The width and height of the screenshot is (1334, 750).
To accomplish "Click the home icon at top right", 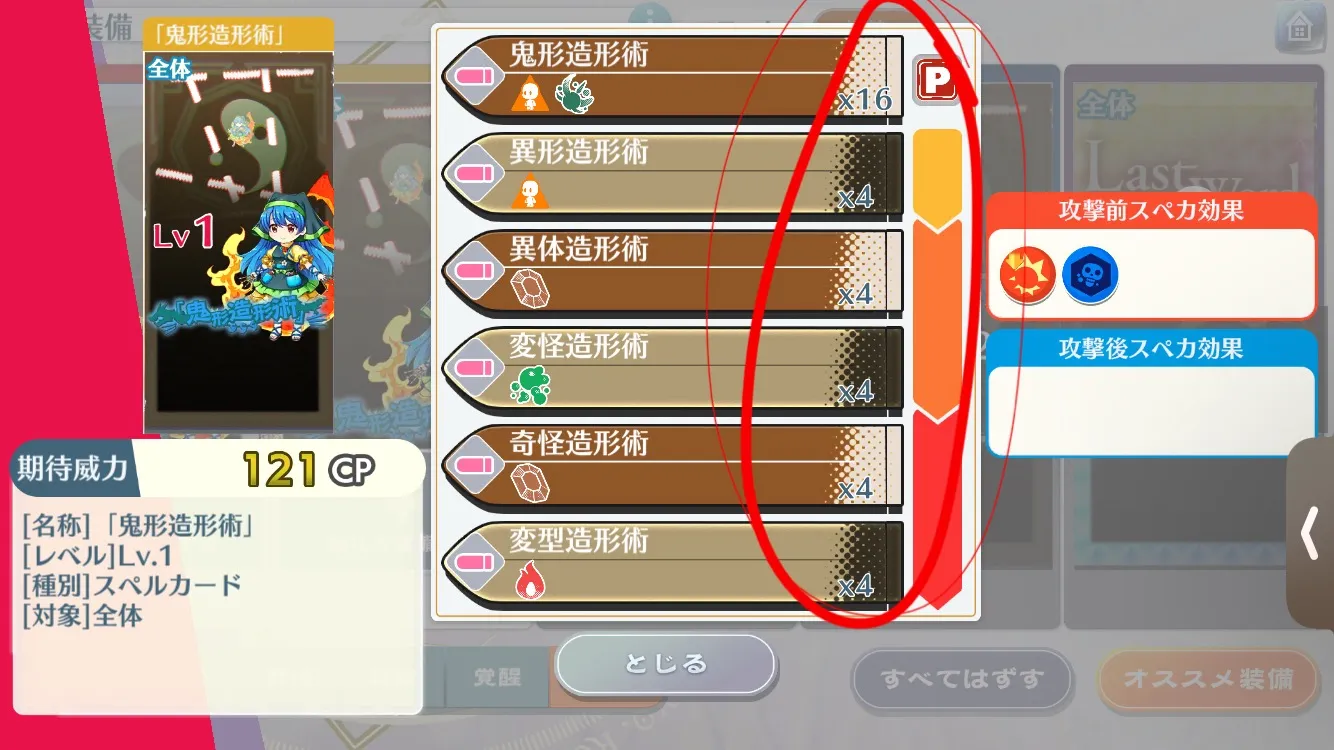I will (x=1299, y=28).
